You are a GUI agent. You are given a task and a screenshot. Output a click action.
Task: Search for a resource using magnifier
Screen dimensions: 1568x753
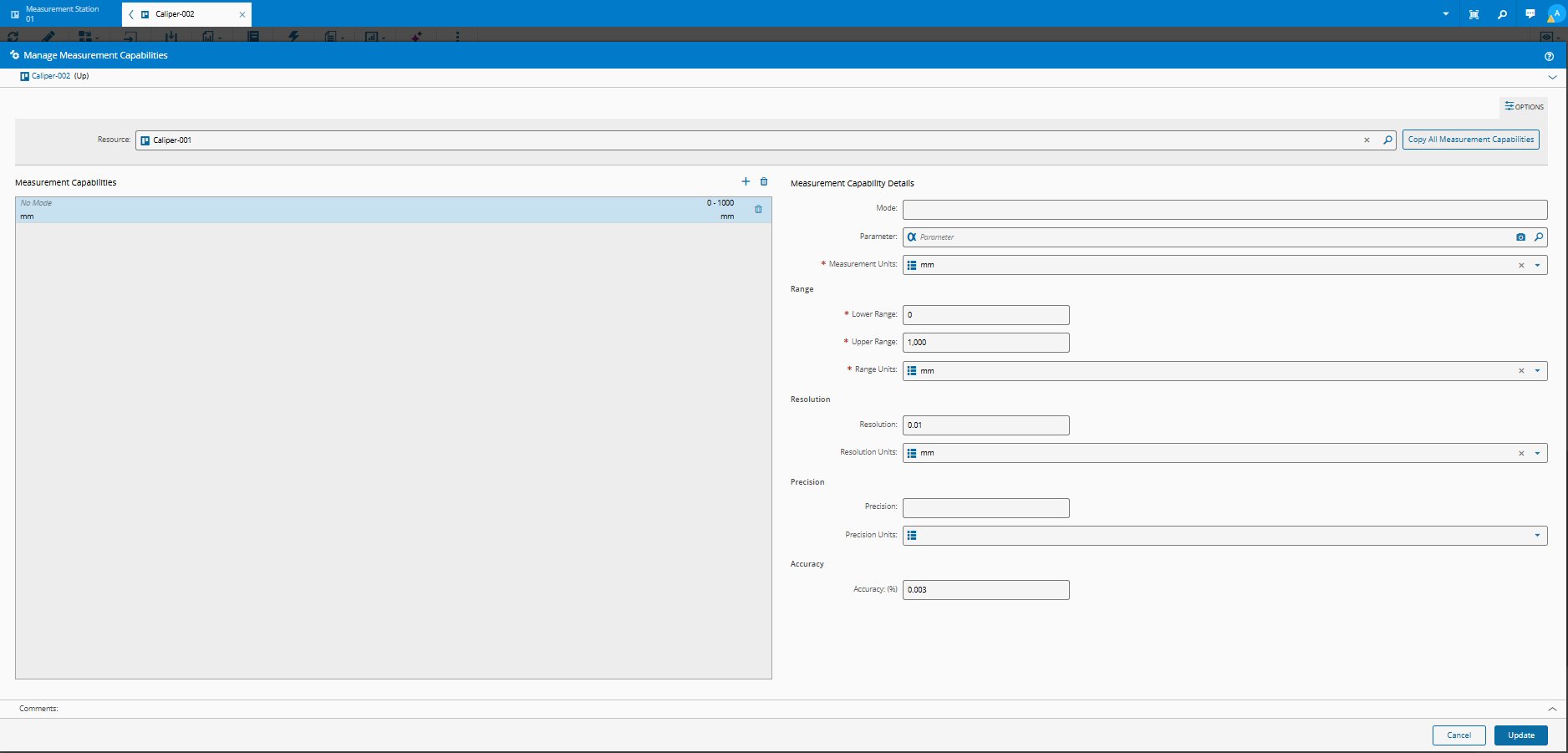coord(1387,140)
